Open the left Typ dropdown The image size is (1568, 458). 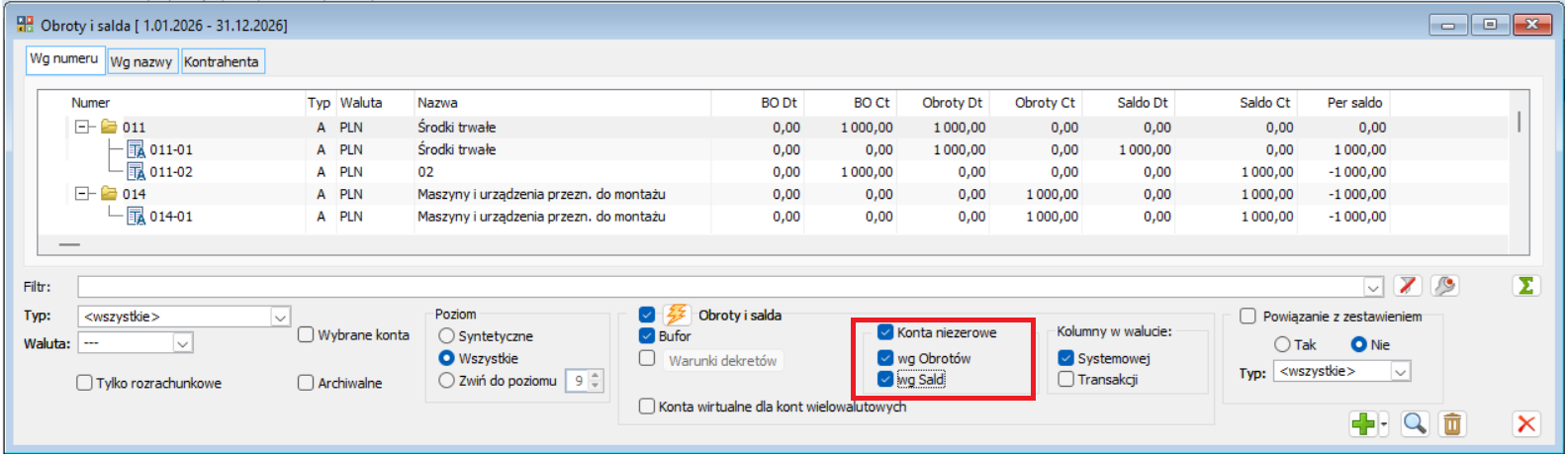pos(280,317)
